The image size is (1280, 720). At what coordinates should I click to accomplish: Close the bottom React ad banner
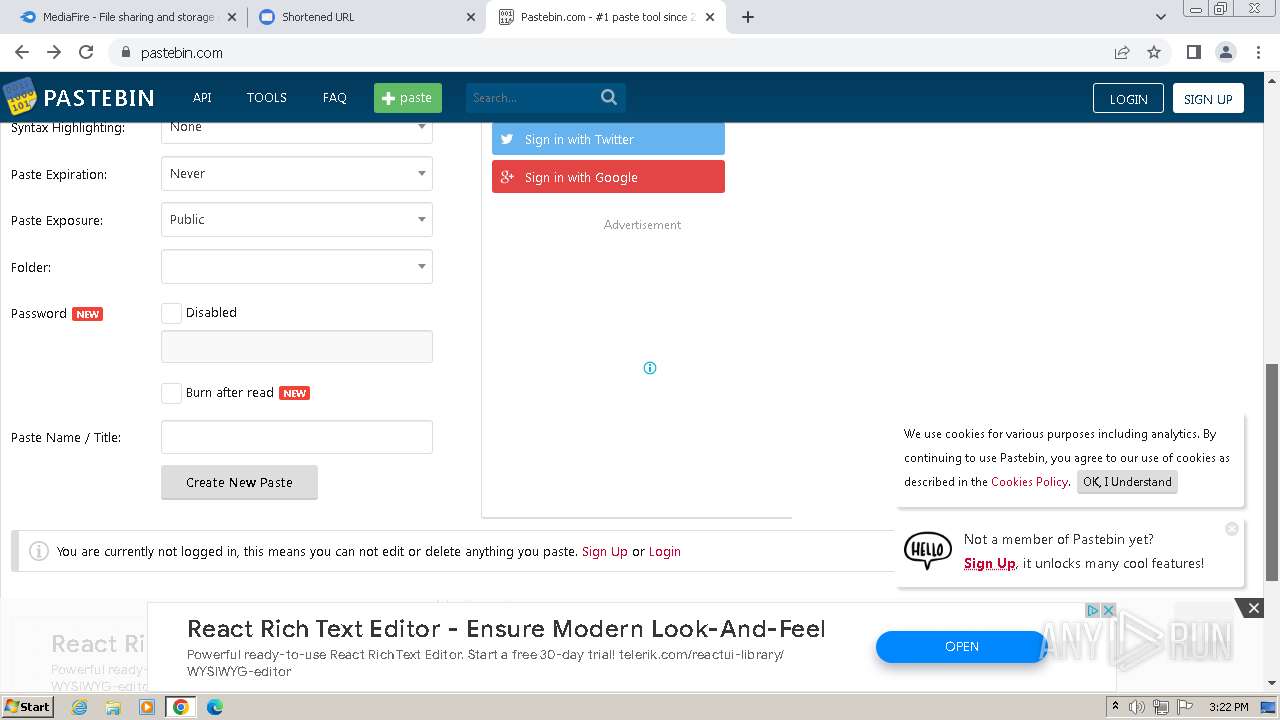(1253, 608)
